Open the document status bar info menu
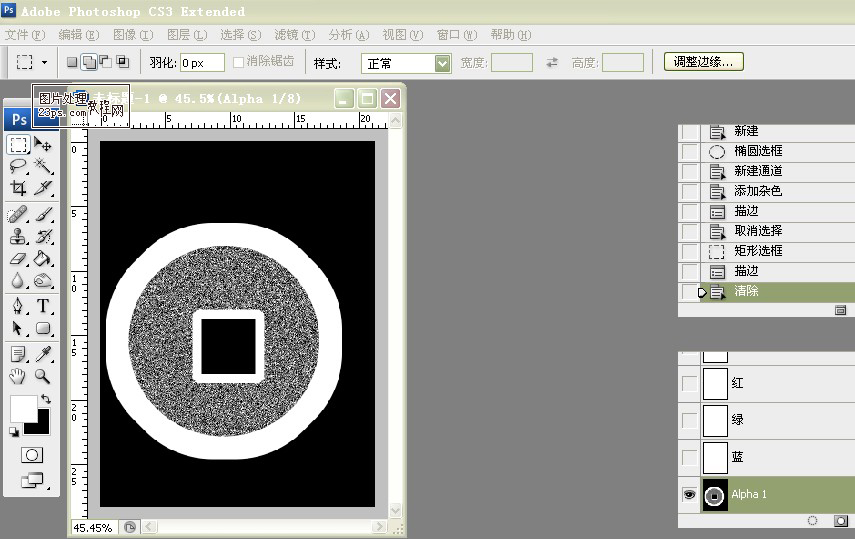The image size is (855, 539). point(130,527)
